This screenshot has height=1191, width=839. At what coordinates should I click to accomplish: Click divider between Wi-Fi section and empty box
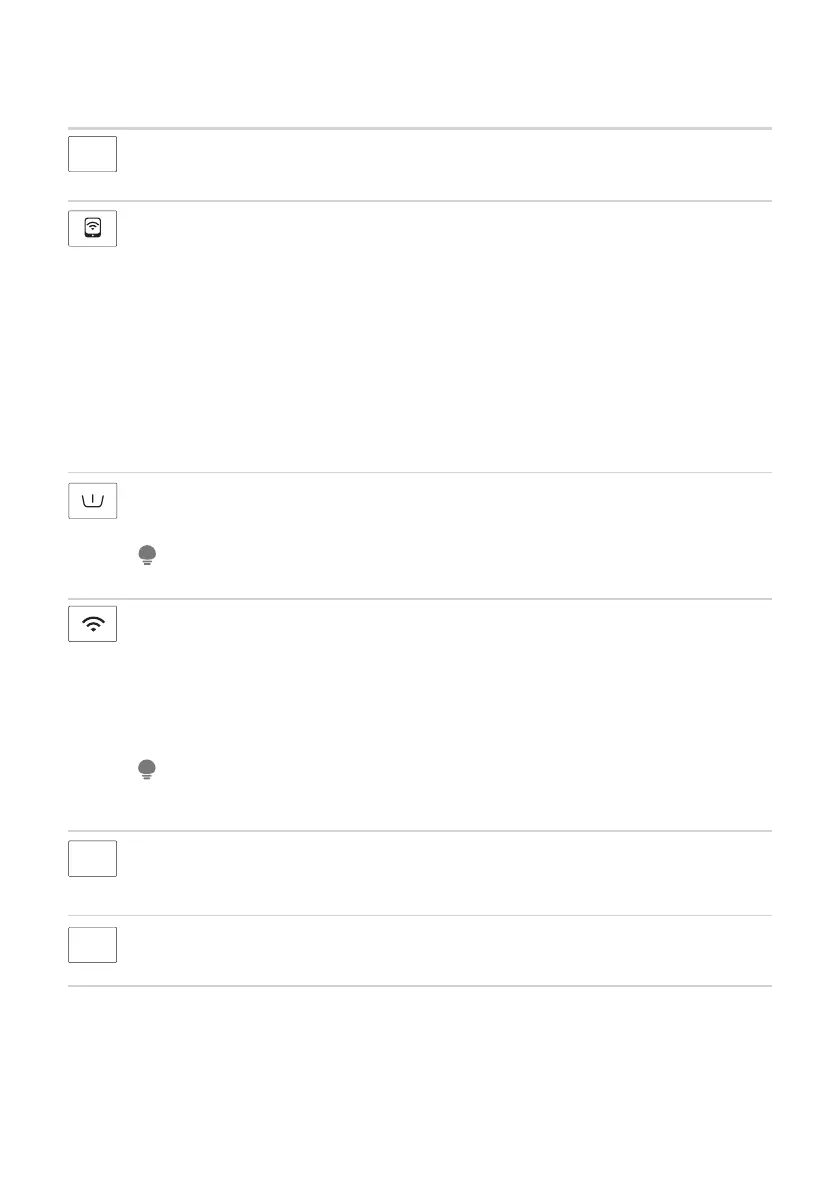[419, 830]
